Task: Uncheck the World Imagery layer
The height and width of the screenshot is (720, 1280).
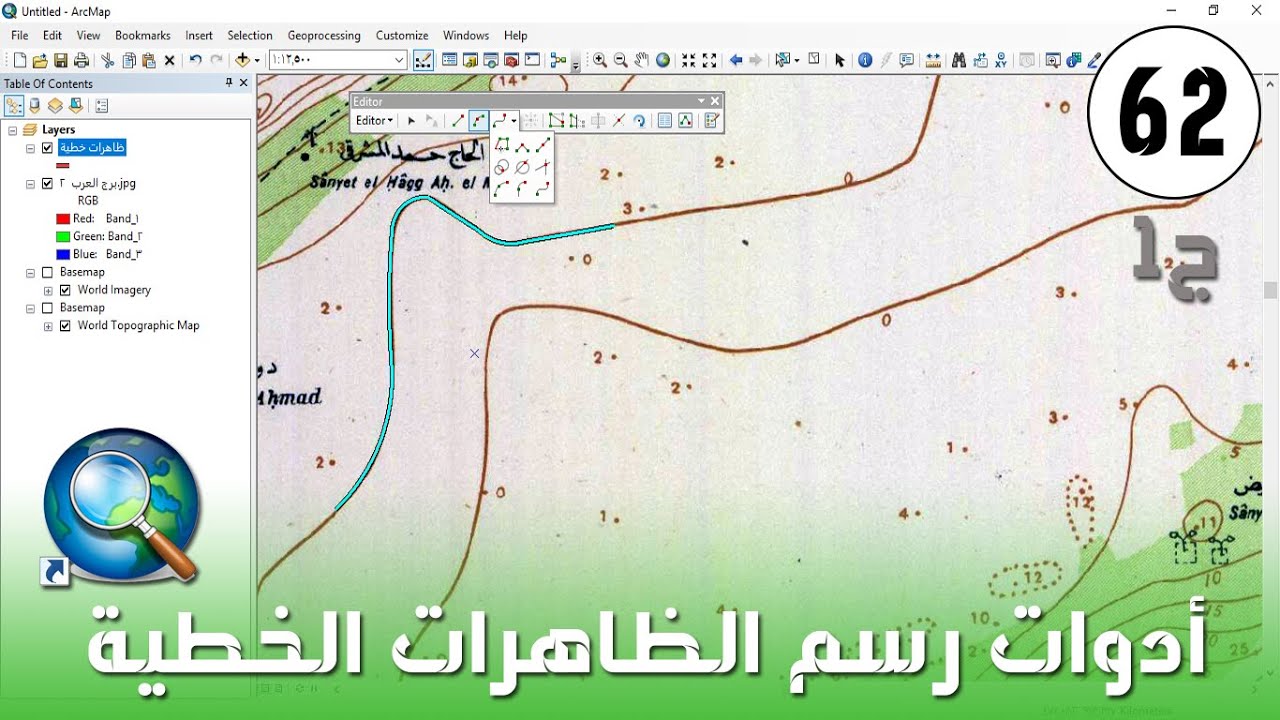Action: 65,290
